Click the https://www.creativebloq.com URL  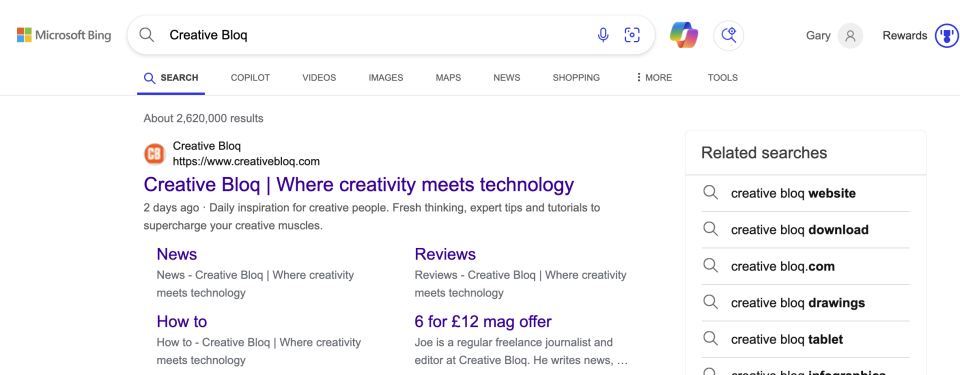click(x=246, y=162)
